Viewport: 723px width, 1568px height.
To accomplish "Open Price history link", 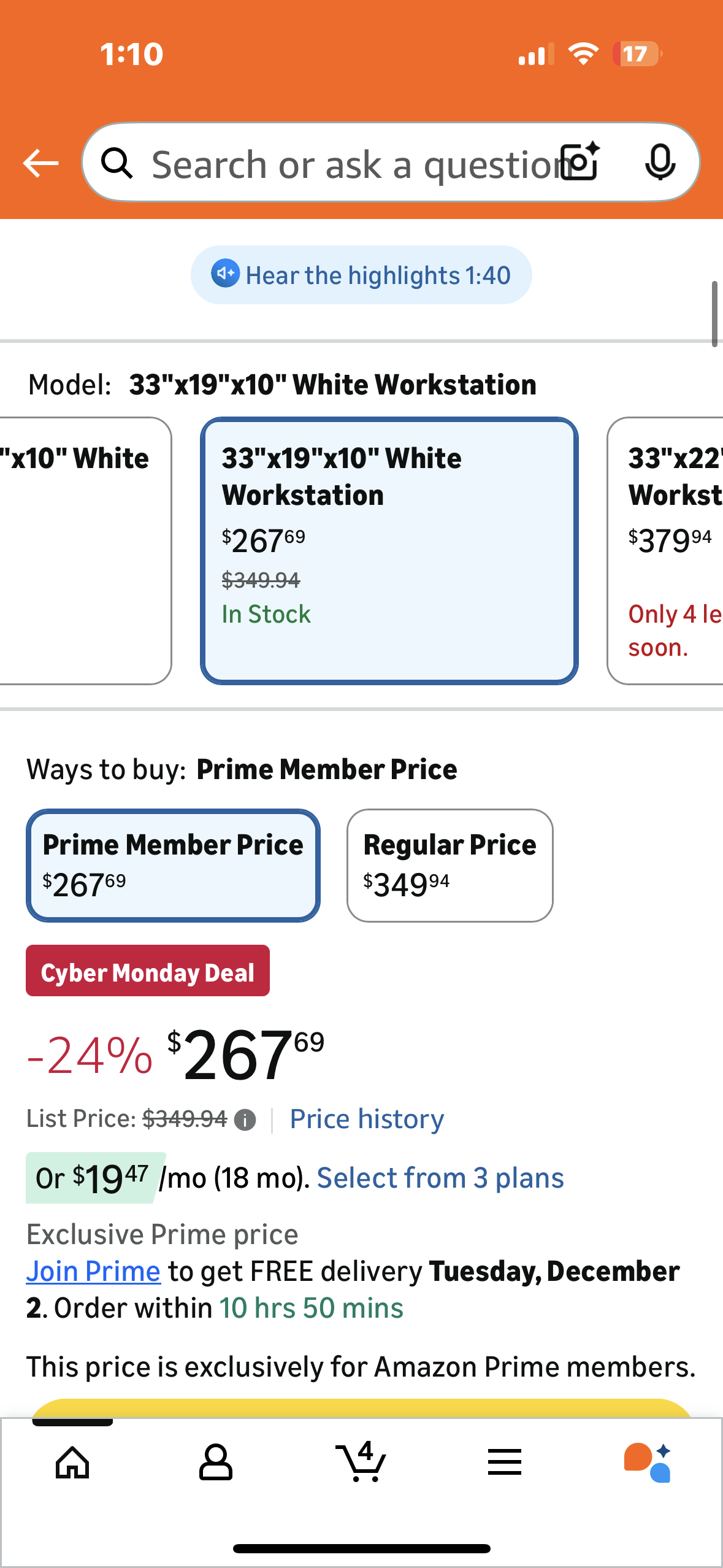I will click(x=367, y=1119).
